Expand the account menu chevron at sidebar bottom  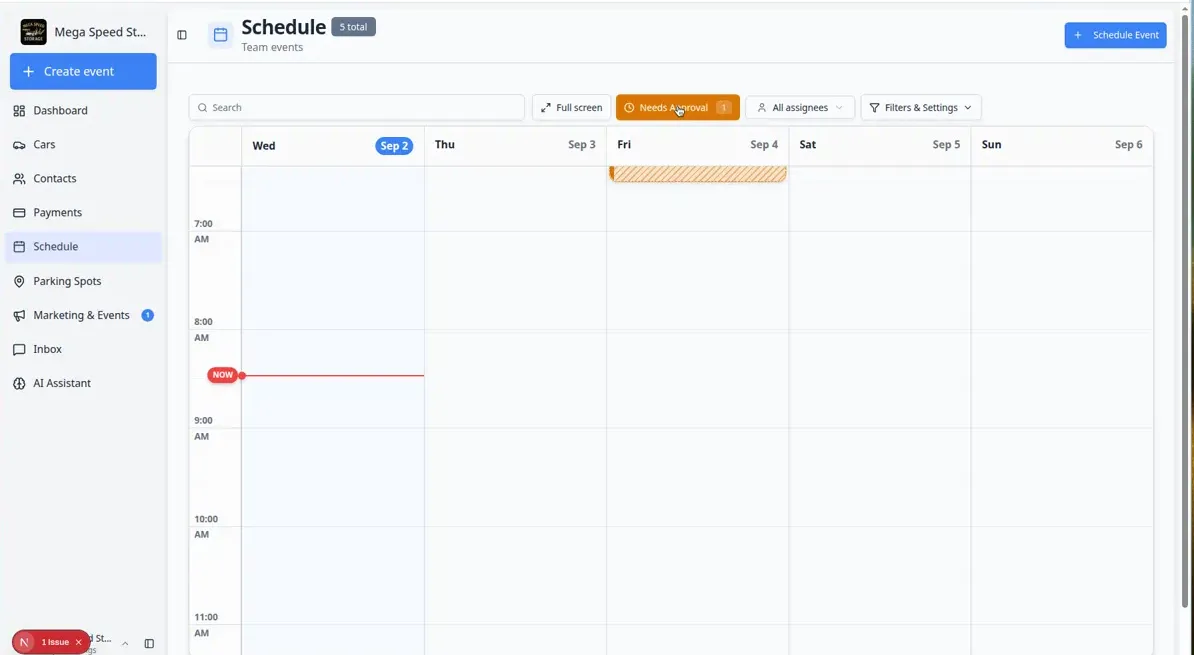pyautogui.click(x=125, y=644)
